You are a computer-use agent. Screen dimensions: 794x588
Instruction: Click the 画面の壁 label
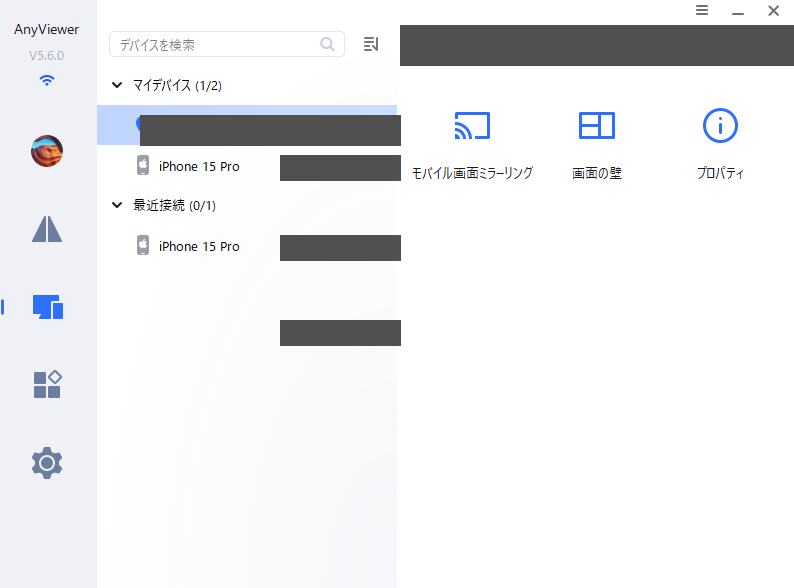[x=597, y=173]
